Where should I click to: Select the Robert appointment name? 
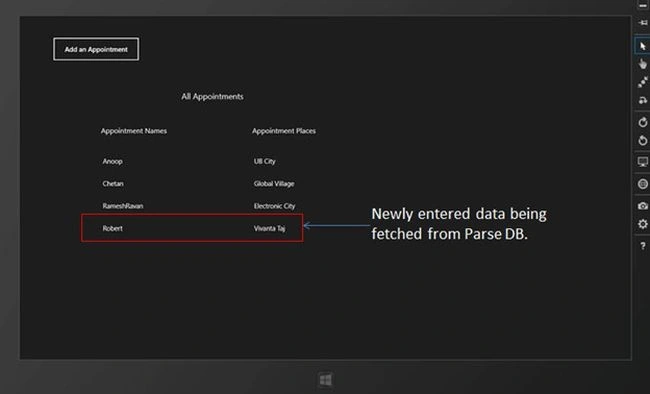click(112, 229)
